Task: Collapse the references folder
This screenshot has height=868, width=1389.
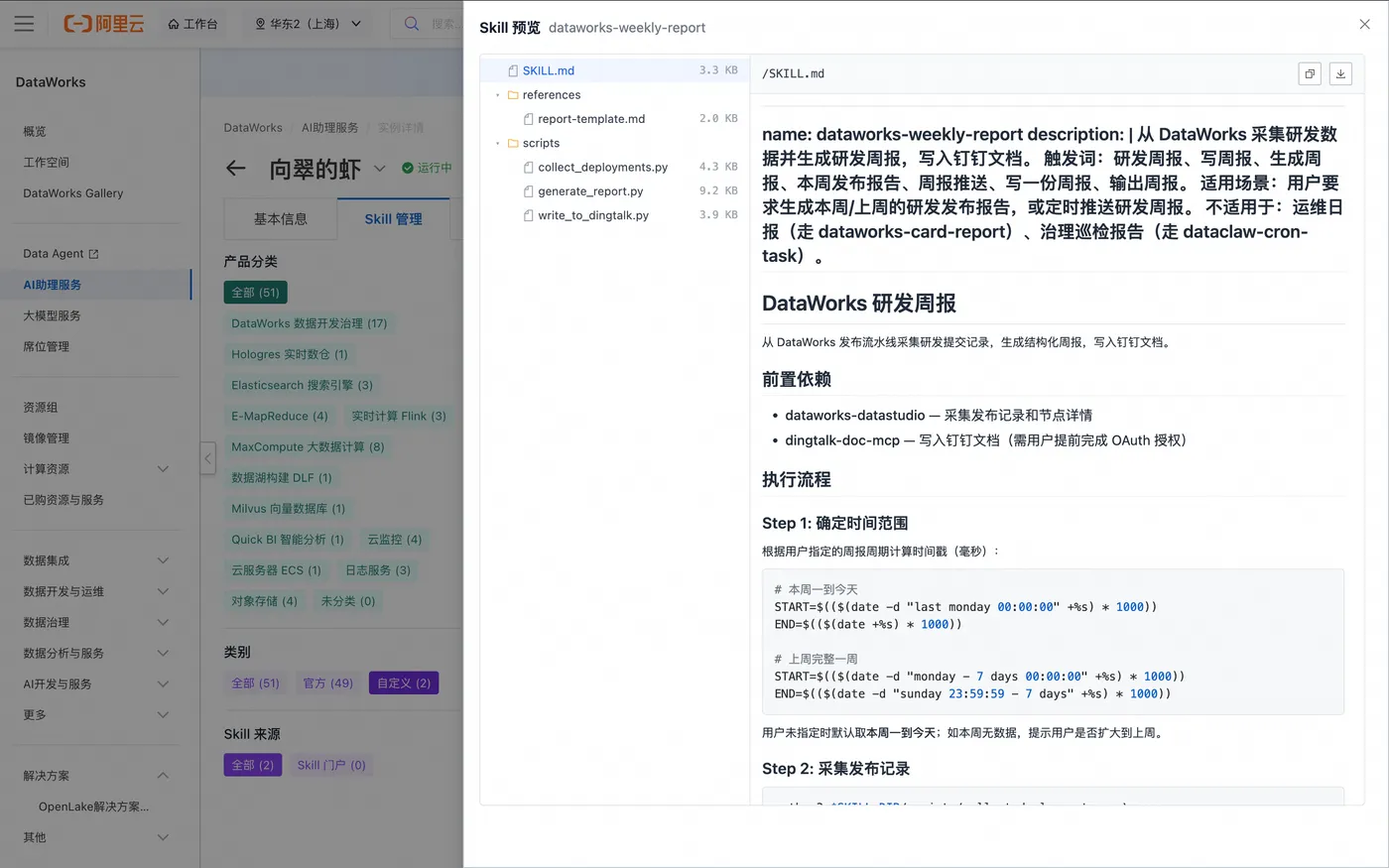Action: click(x=498, y=95)
